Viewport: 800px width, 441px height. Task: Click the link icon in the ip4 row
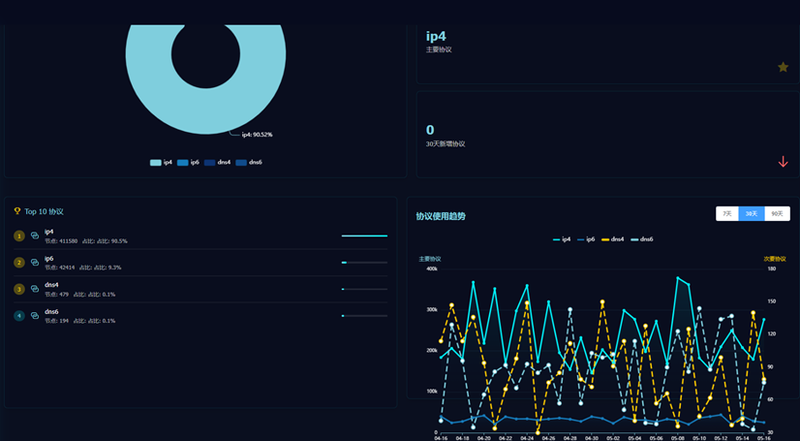[35, 236]
